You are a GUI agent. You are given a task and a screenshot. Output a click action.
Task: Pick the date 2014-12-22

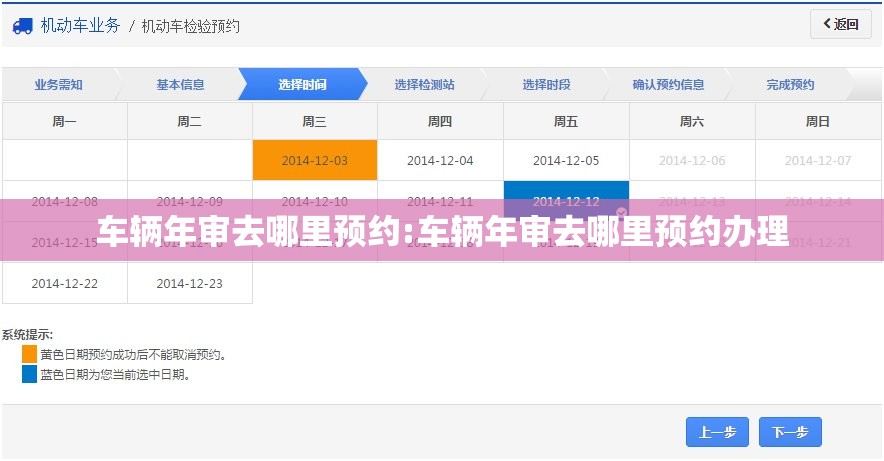[65, 283]
